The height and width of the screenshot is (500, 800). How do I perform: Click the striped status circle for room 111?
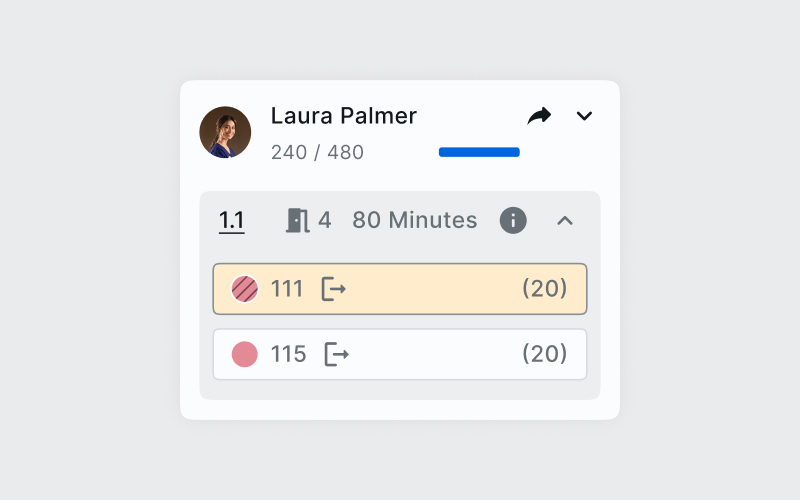tap(245, 289)
